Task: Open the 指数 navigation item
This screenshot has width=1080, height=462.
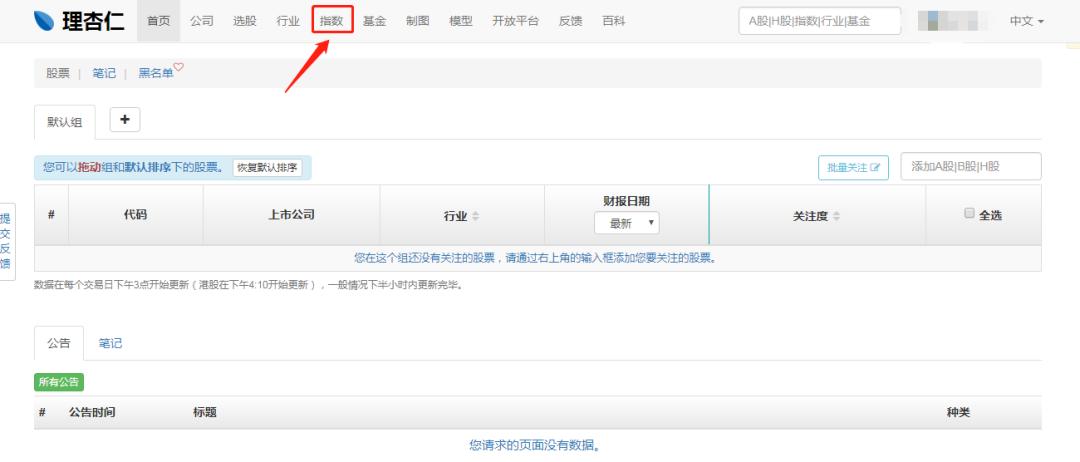Action: pos(331,21)
